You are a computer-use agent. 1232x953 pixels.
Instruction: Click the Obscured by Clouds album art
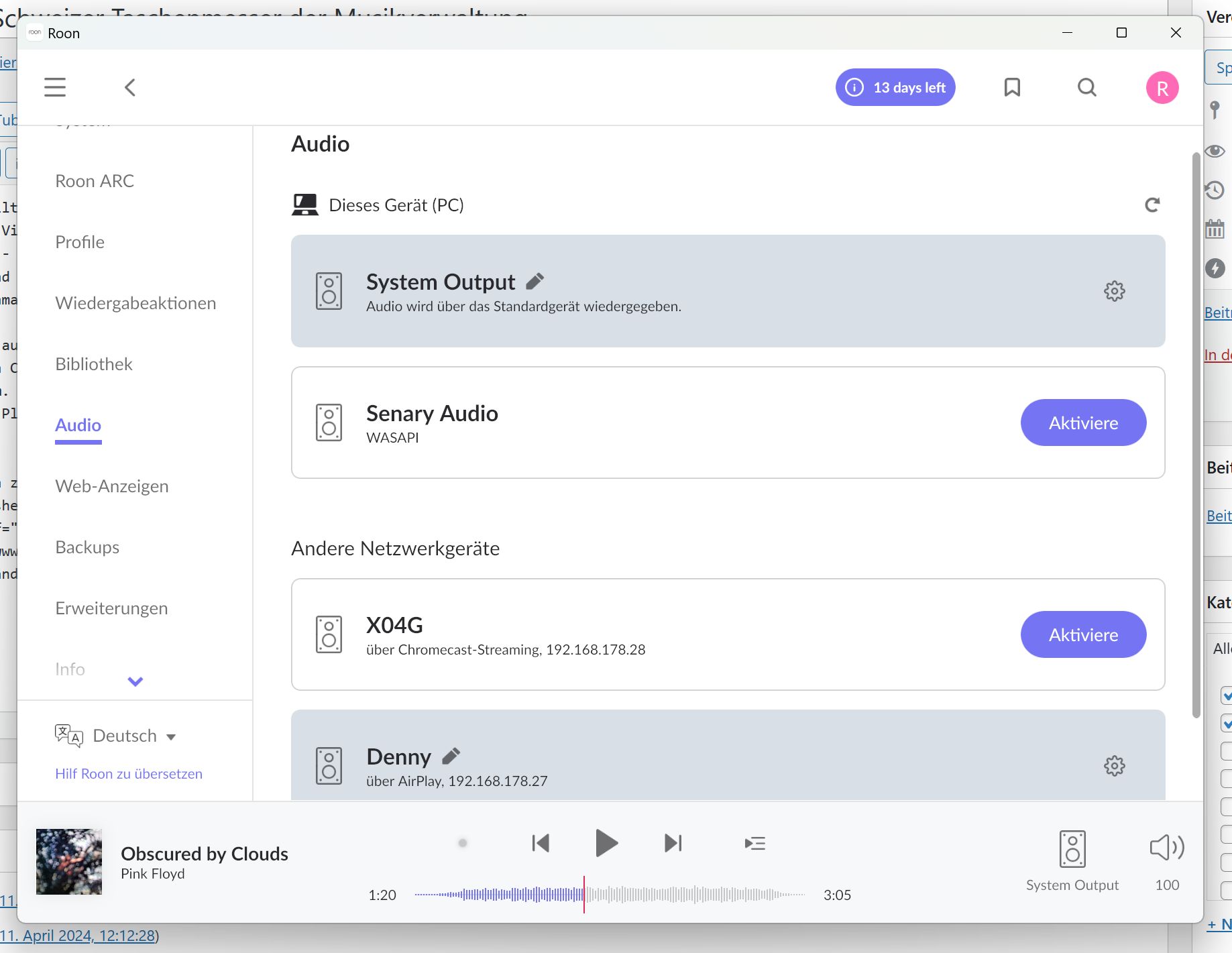pos(69,862)
